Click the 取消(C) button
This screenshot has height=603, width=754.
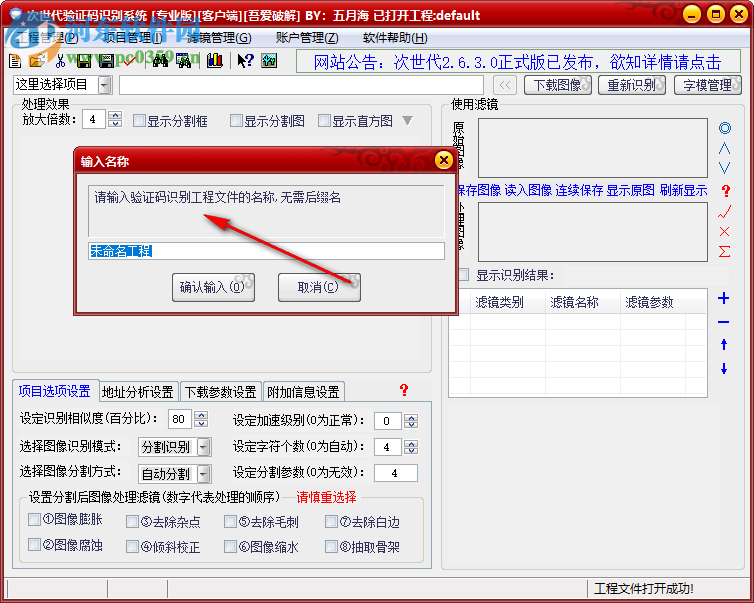tap(319, 288)
